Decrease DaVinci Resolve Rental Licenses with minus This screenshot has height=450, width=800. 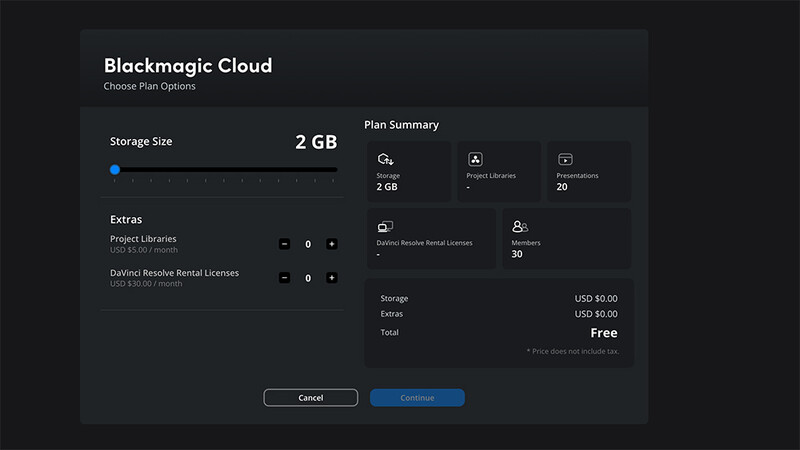[284, 278]
